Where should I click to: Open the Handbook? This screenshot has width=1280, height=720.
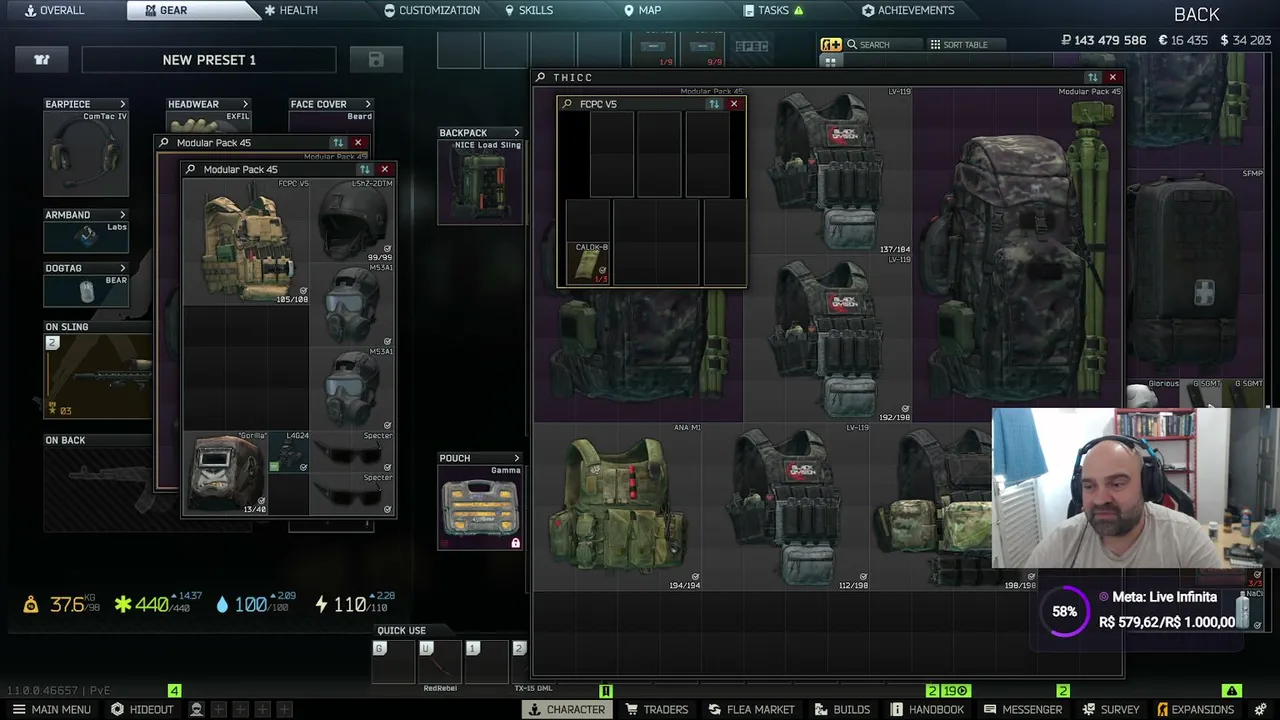click(x=928, y=709)
